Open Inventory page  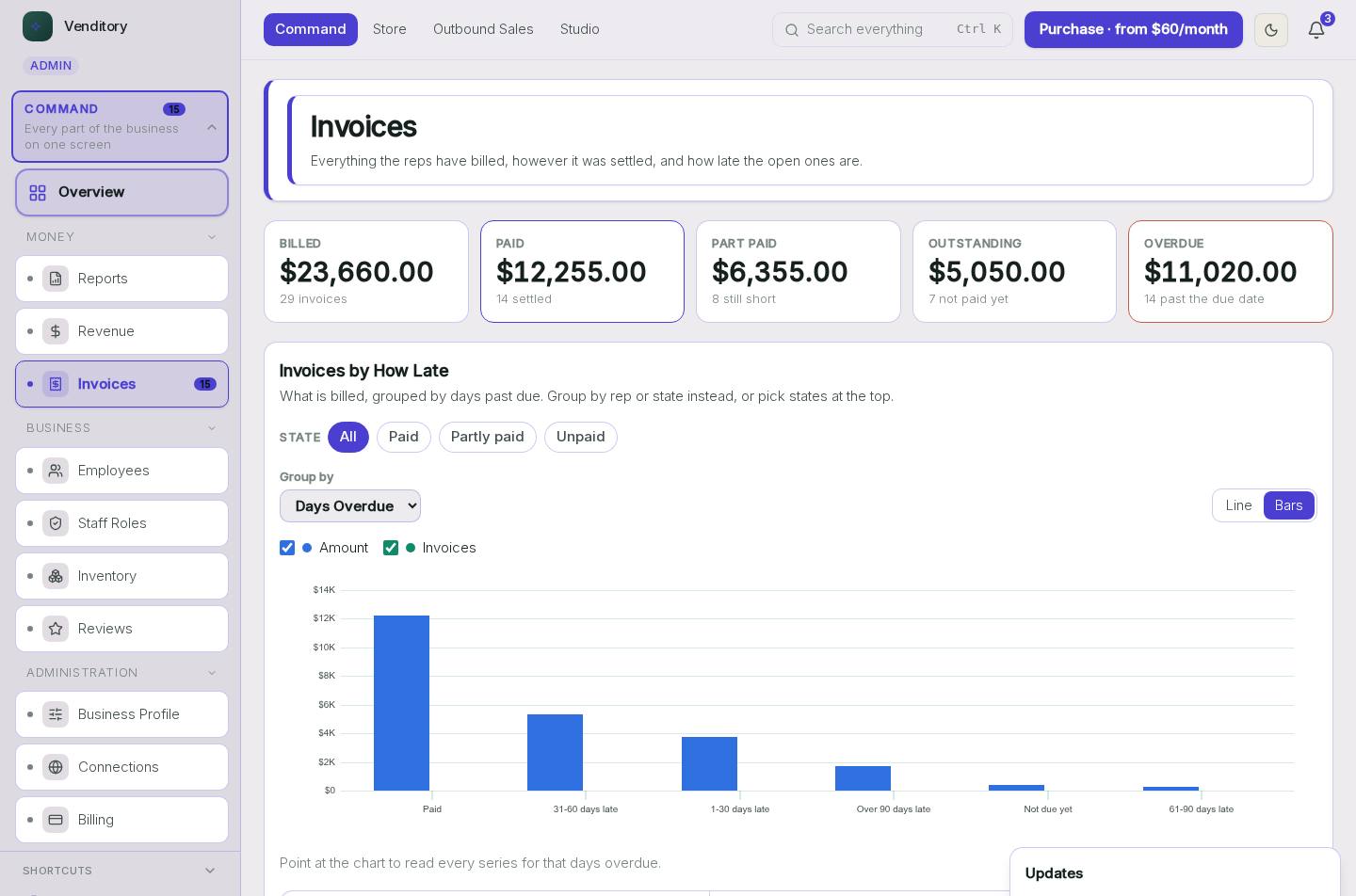pyautogui.click(x=121, y=576)
